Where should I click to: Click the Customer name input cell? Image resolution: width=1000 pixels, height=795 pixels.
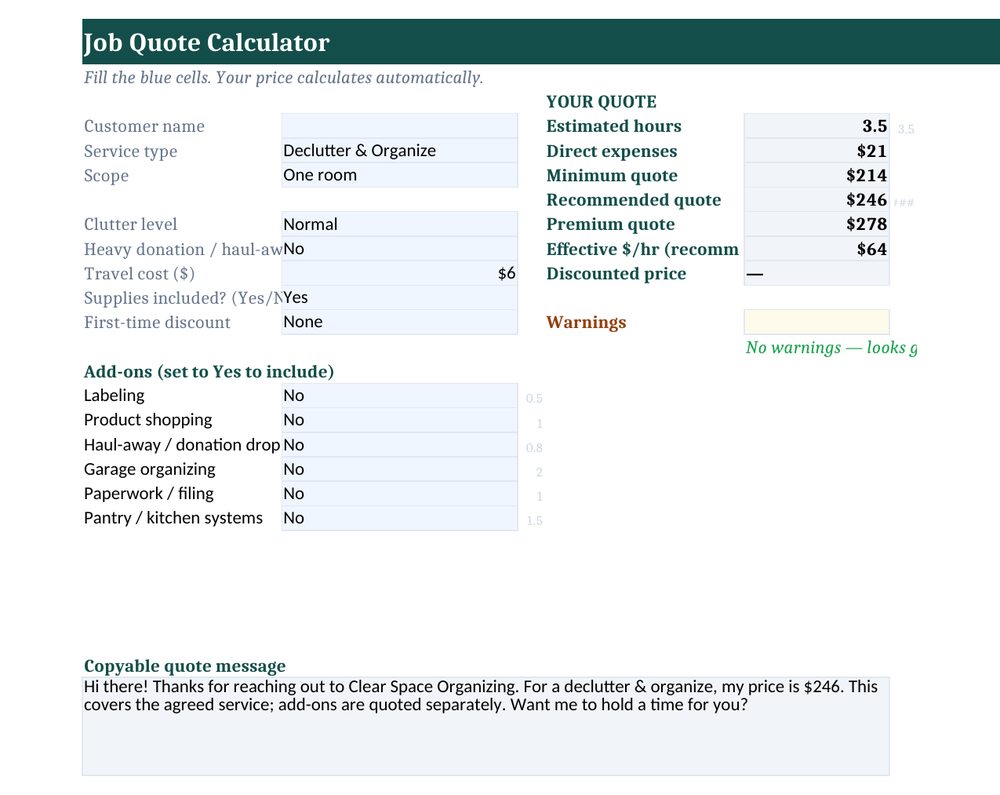point(399,126)
